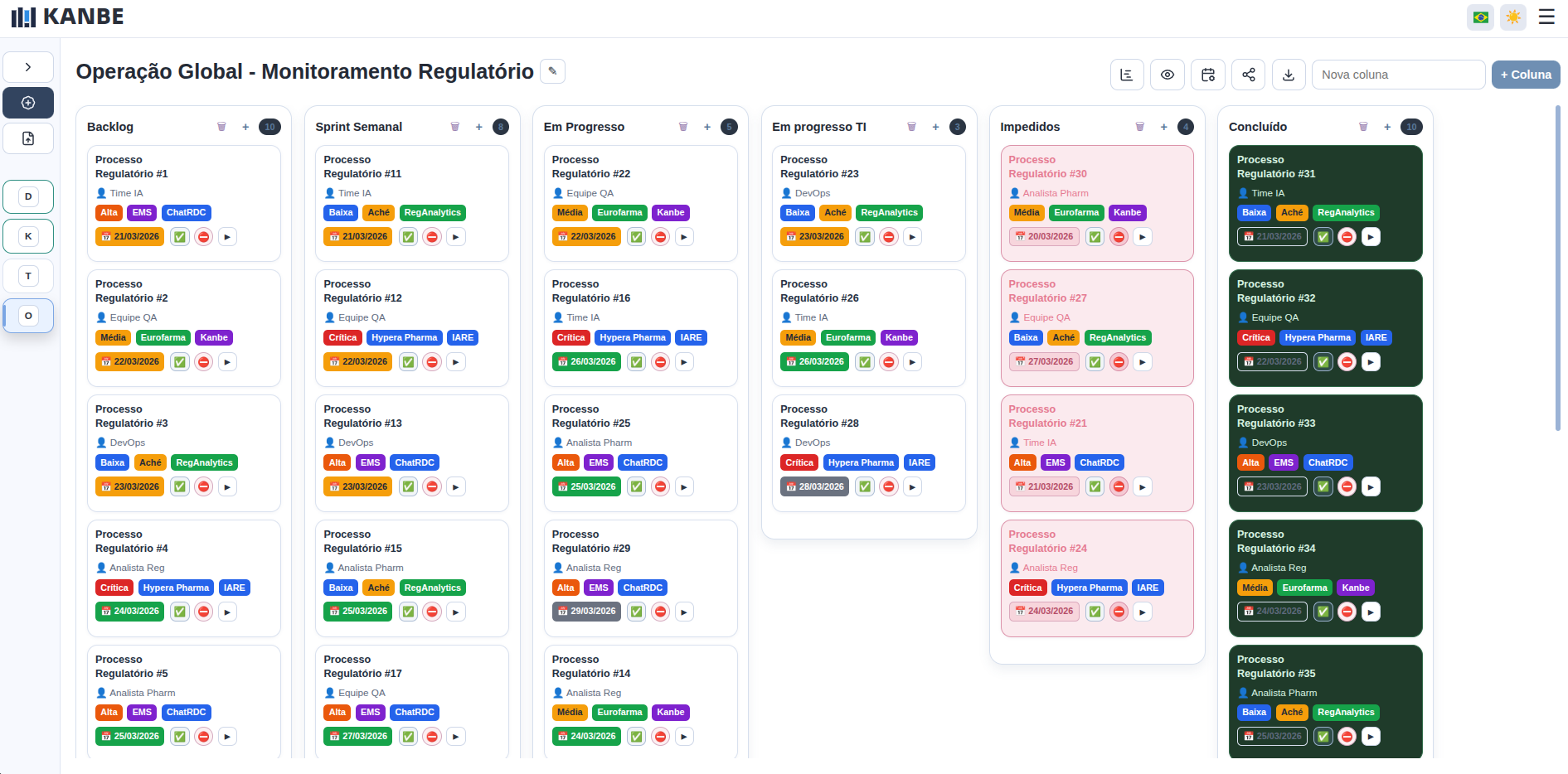Switch to board K in sidebar
1568x774 pixels.
coord(28,236)
